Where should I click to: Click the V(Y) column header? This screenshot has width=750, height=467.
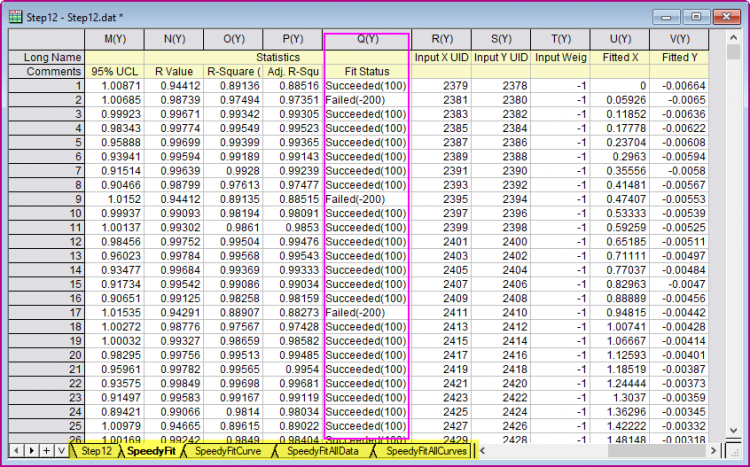point(683,39)
